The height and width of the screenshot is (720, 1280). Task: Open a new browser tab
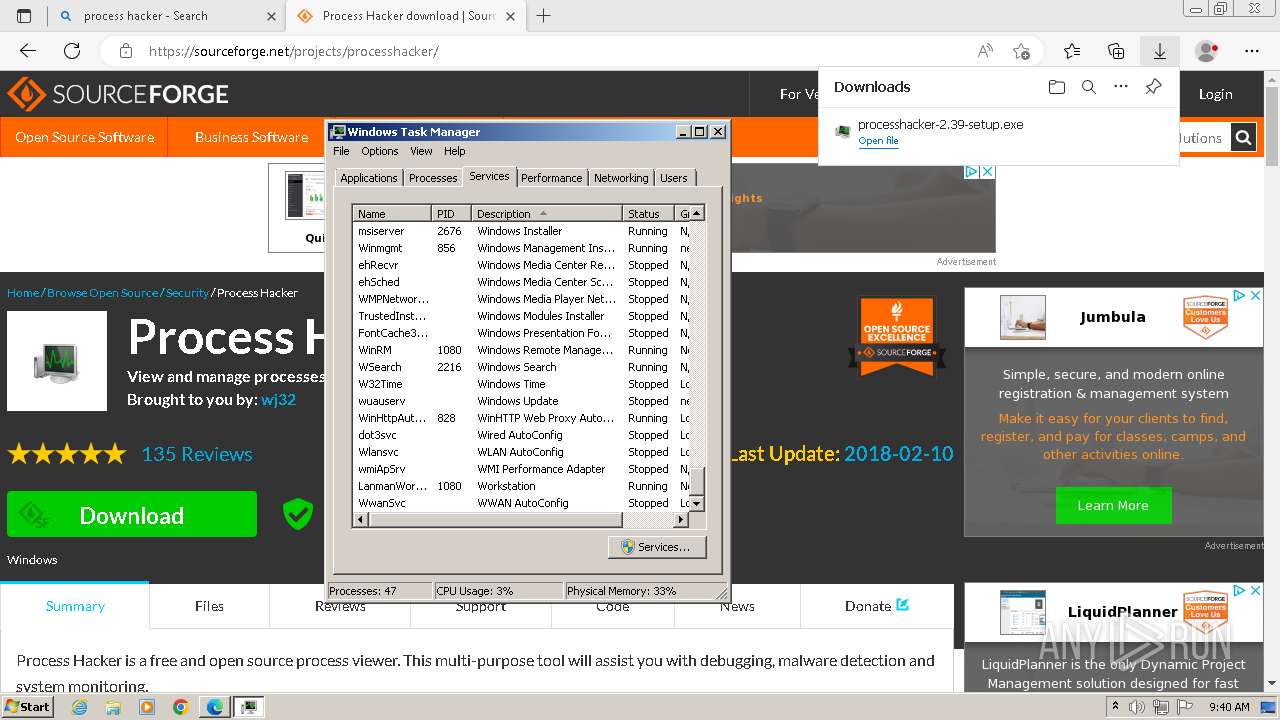coord(544,16)
